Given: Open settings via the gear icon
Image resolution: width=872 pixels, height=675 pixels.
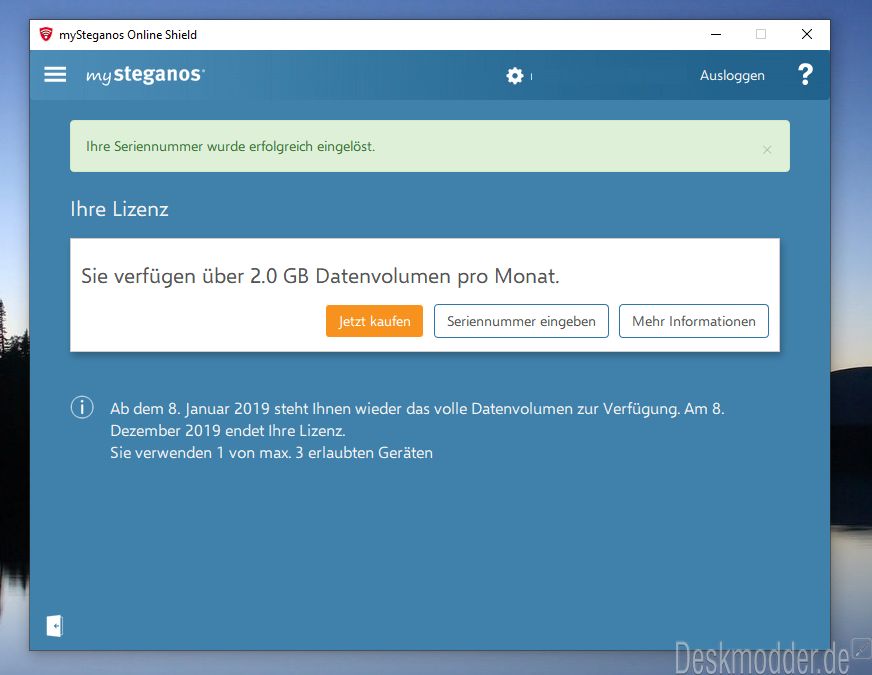Looking at the screenshot, I should 514,76.
